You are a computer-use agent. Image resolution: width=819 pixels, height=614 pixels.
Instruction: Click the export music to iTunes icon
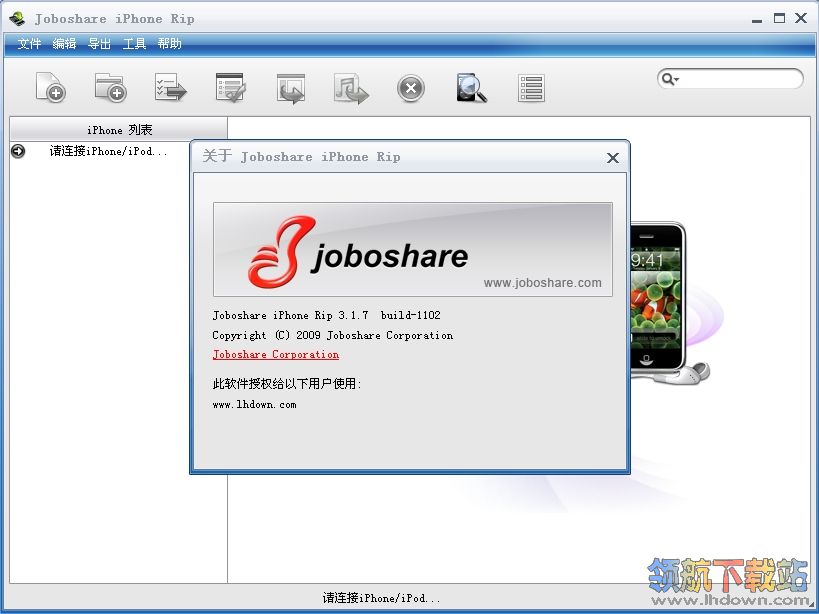point(351,88)
